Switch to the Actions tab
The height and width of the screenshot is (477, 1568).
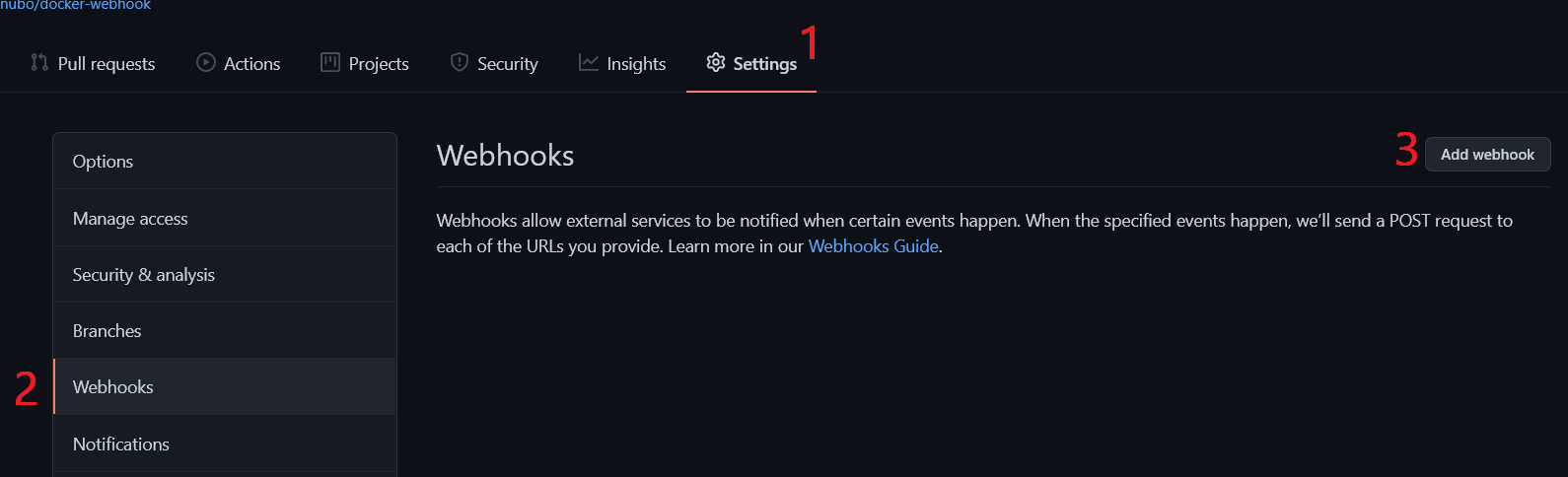tap(251, 64)
